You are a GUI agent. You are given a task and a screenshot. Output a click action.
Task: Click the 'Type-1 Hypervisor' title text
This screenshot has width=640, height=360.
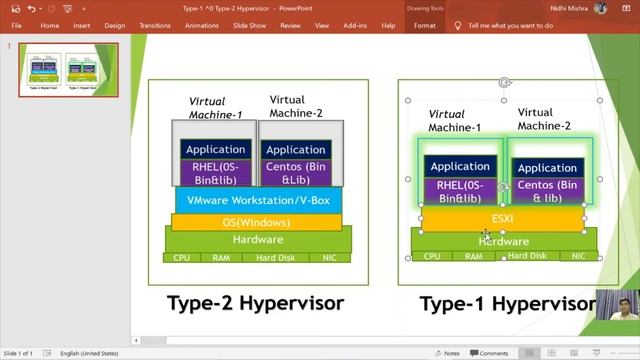coord(507,304)
